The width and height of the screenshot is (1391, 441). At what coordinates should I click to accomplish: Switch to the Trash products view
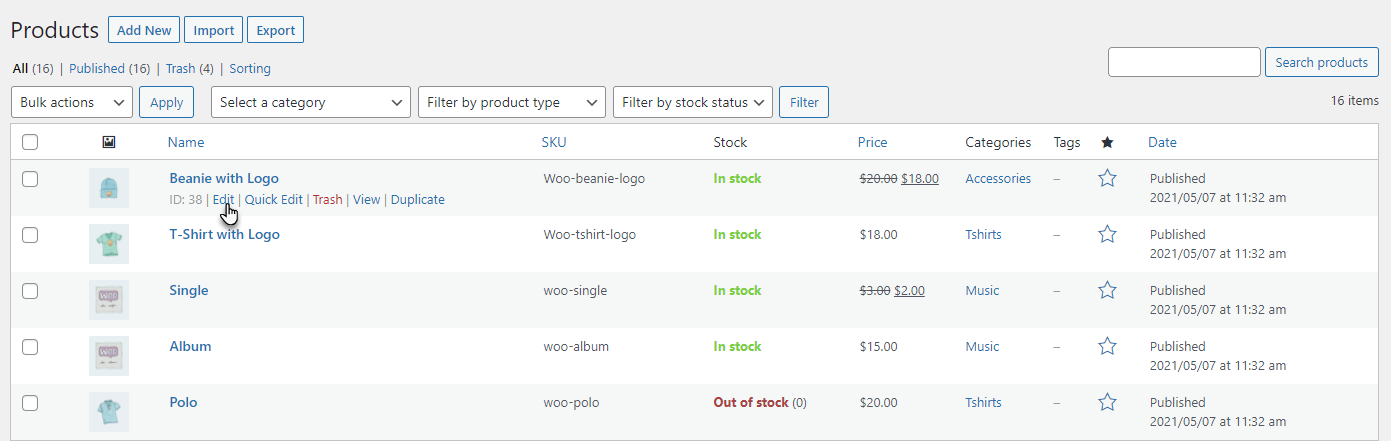point(180,69)
